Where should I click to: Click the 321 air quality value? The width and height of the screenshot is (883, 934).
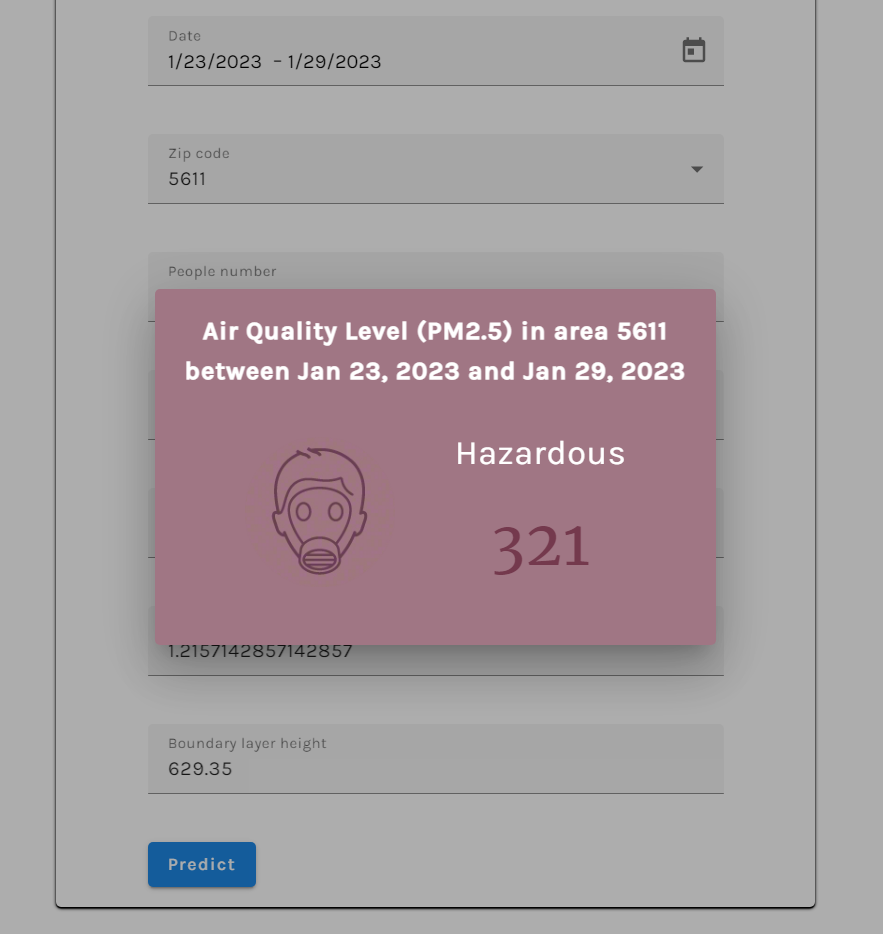[541, 548]
